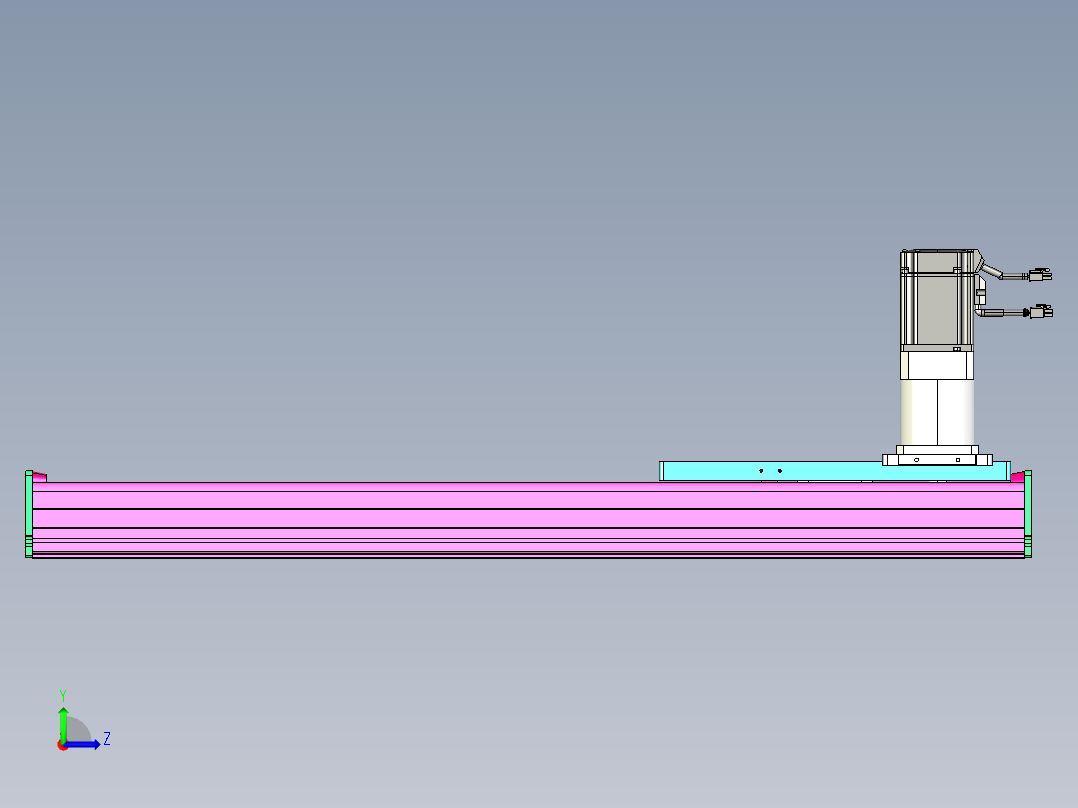Click the Z axis label text
Image resolution: width=1078 pixels, height=808 pixels.
click(x=107, y=739)
